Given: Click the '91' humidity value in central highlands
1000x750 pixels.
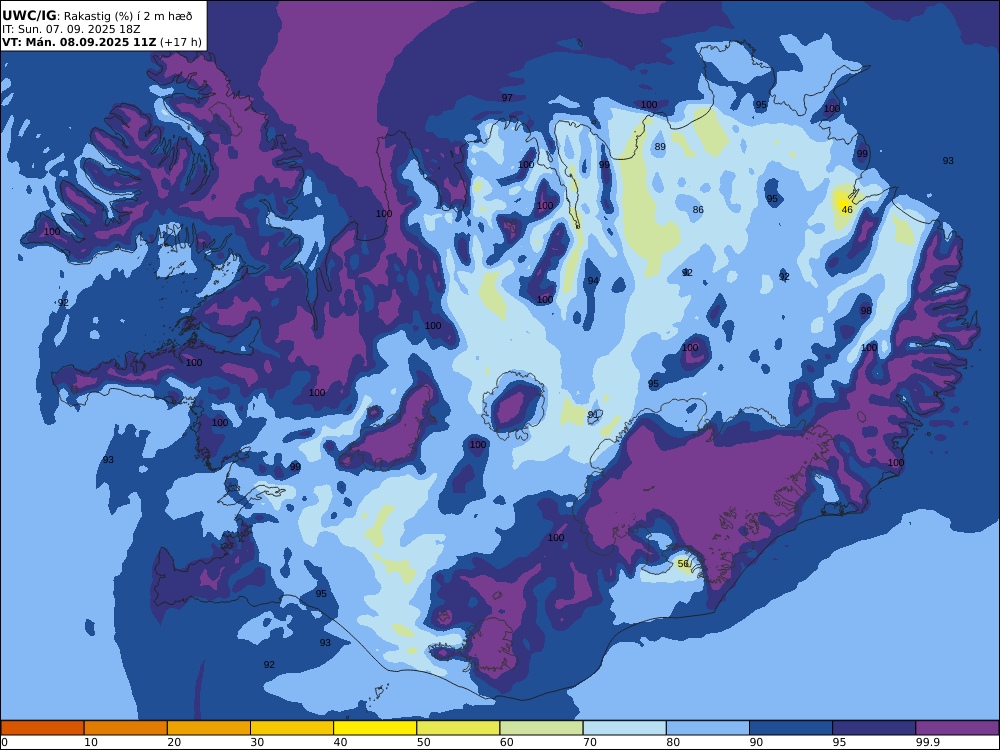Looking at the screenshot, I should tap(593, 415).
